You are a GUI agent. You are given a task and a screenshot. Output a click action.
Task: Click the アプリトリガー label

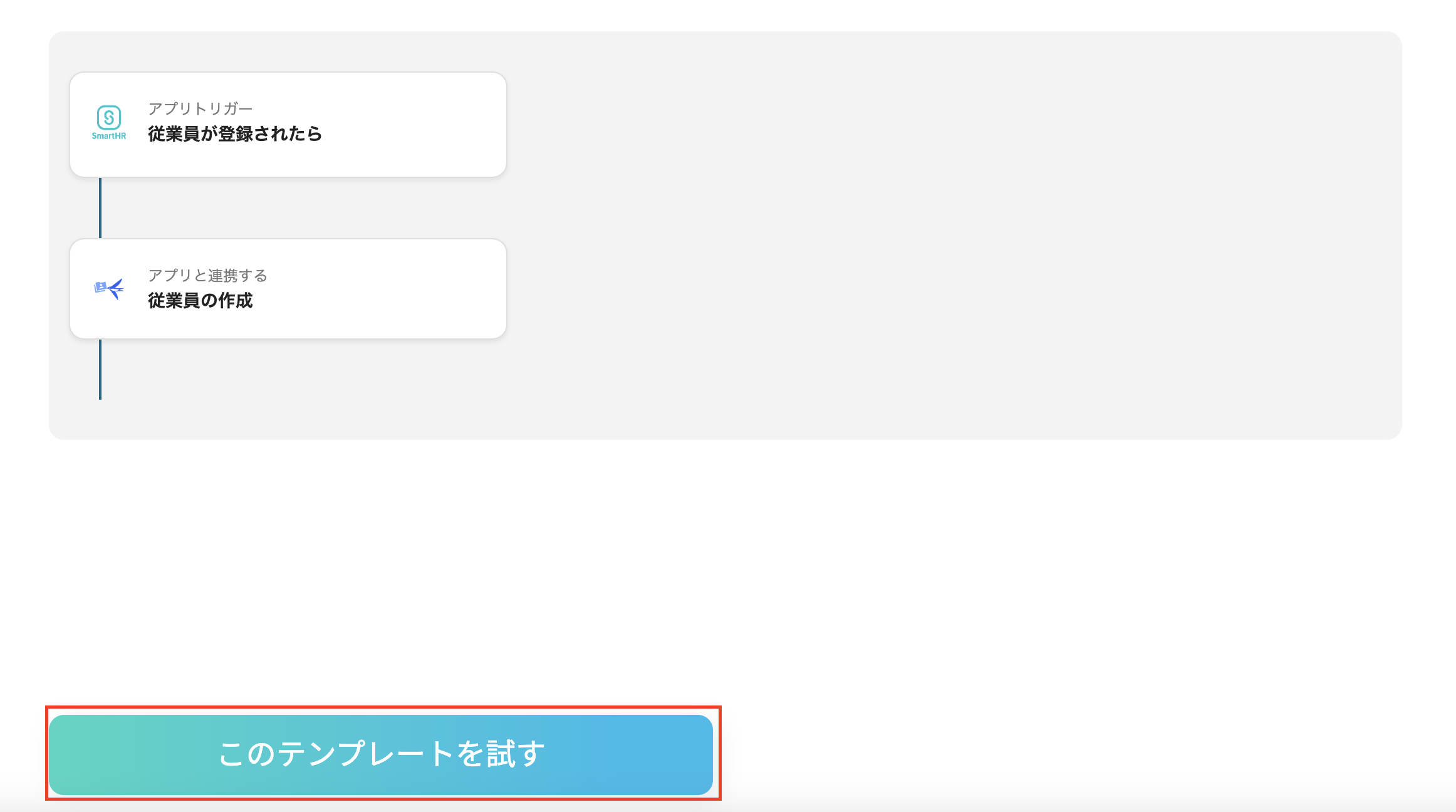[200, 107]
